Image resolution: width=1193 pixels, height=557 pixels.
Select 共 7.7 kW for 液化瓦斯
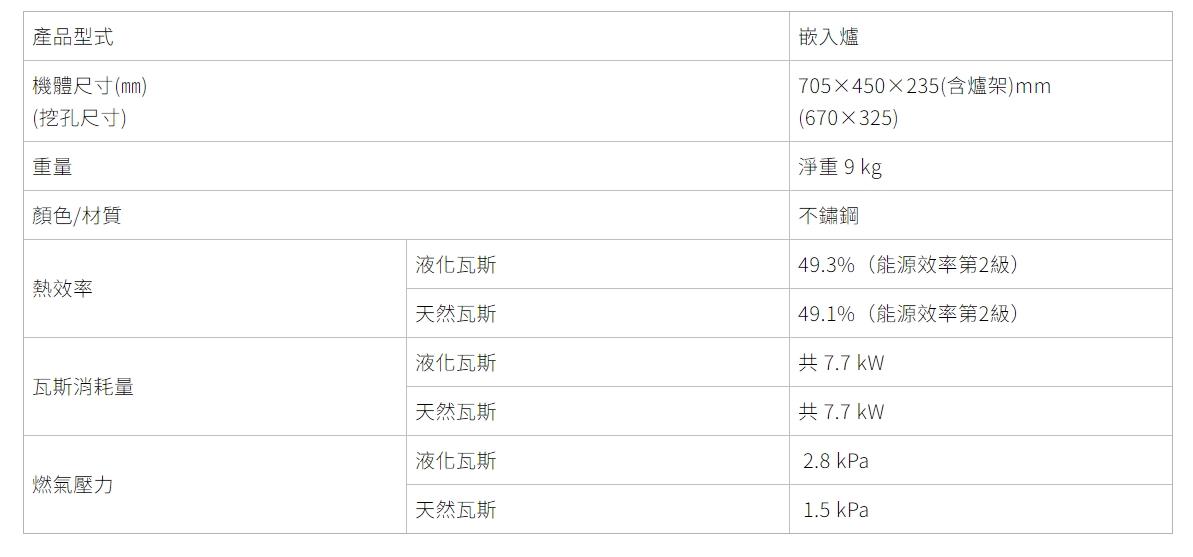pyautogui.click(x=841, y=362)
